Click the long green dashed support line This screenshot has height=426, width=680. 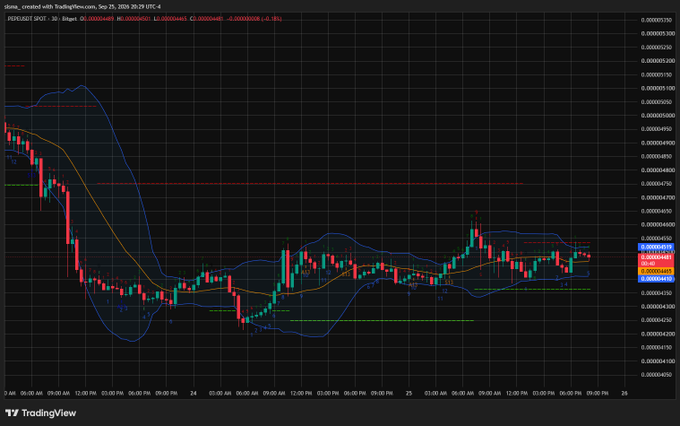382,321
